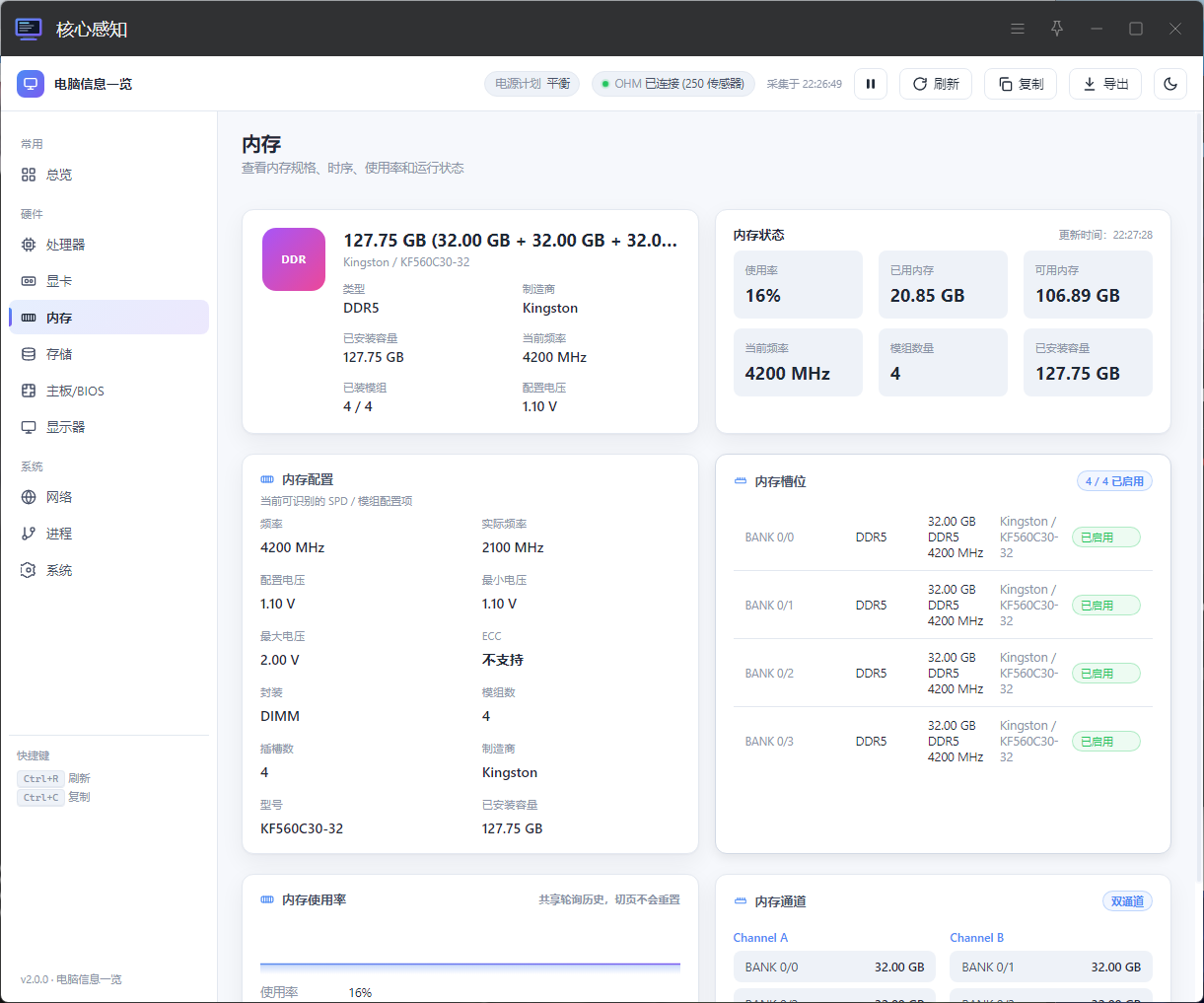Click the Channel B heading
Image resolution: width=1204 pixels, height=1003 pixels.
976,938
